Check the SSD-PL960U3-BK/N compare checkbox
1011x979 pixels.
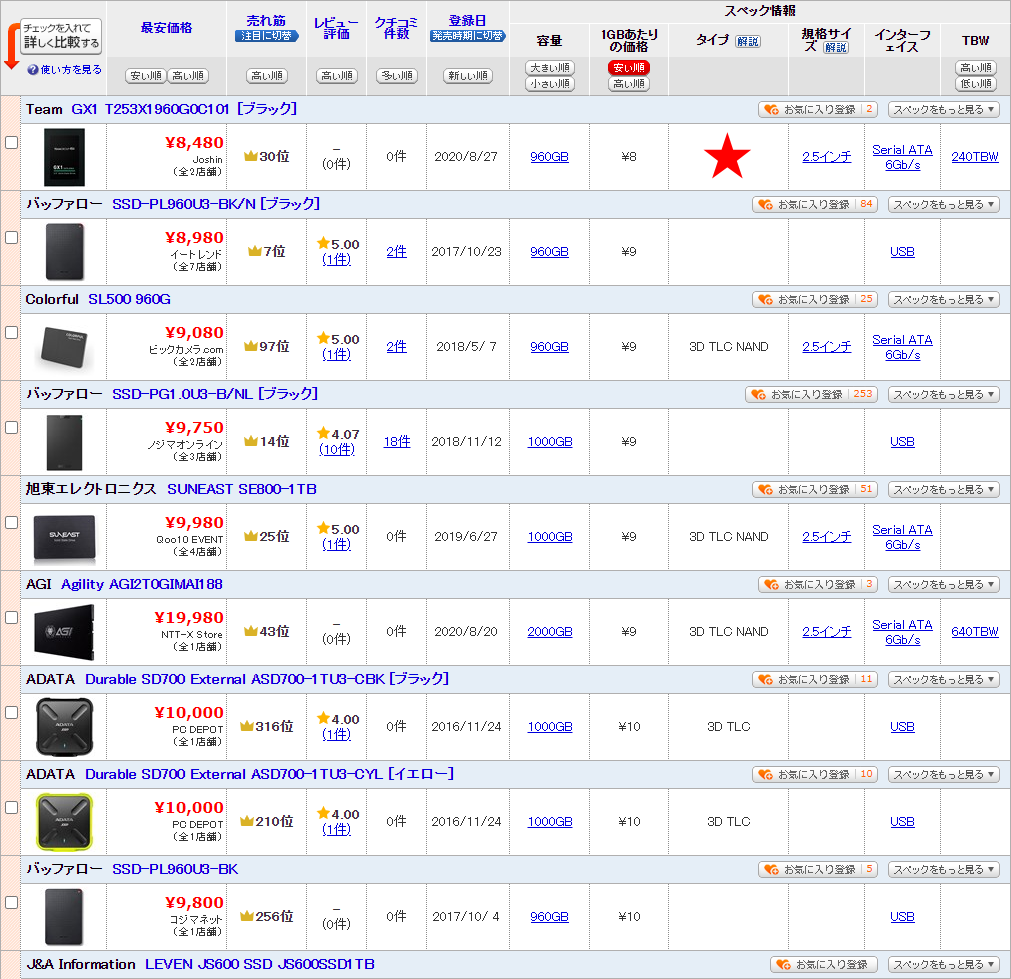click(x=12, y=237)
